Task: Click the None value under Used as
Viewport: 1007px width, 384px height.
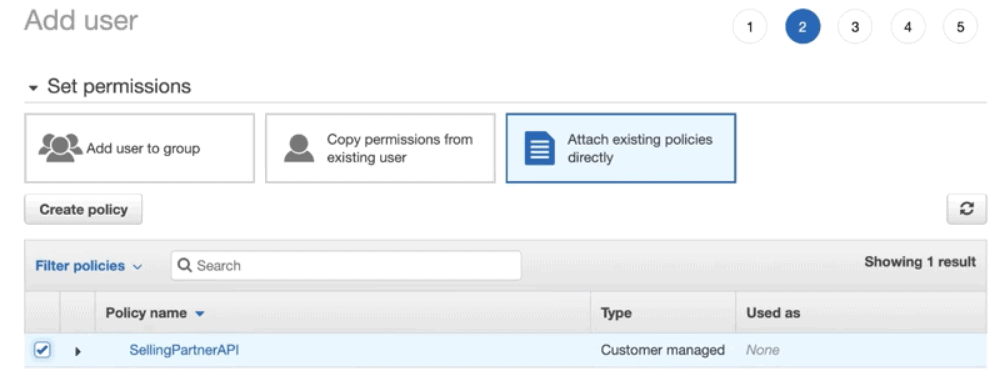Action: 763,350
